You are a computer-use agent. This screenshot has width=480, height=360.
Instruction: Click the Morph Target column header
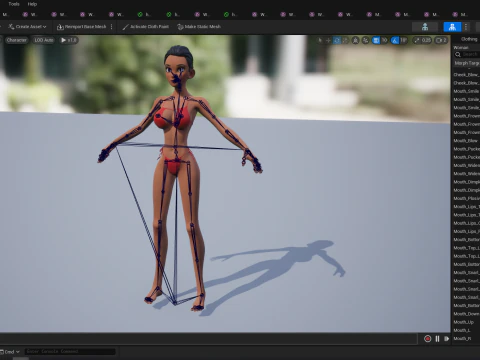pos(467,63)
